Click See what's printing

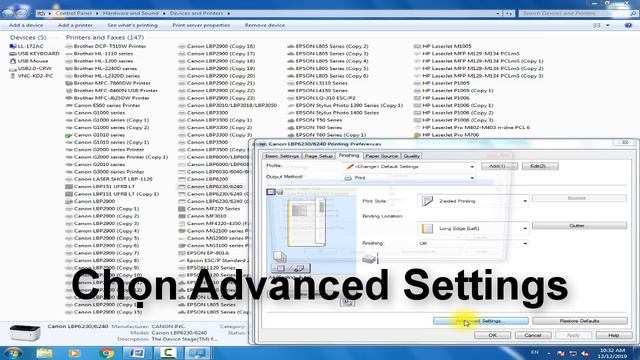(x=132, y=25)
